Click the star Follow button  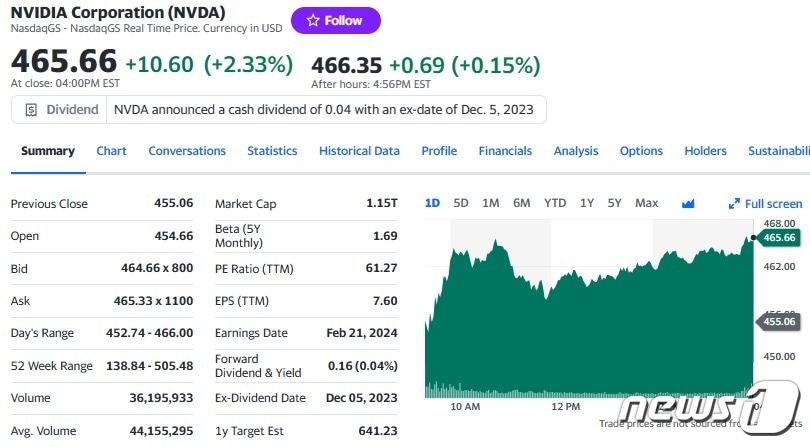(x=335, y=20)
